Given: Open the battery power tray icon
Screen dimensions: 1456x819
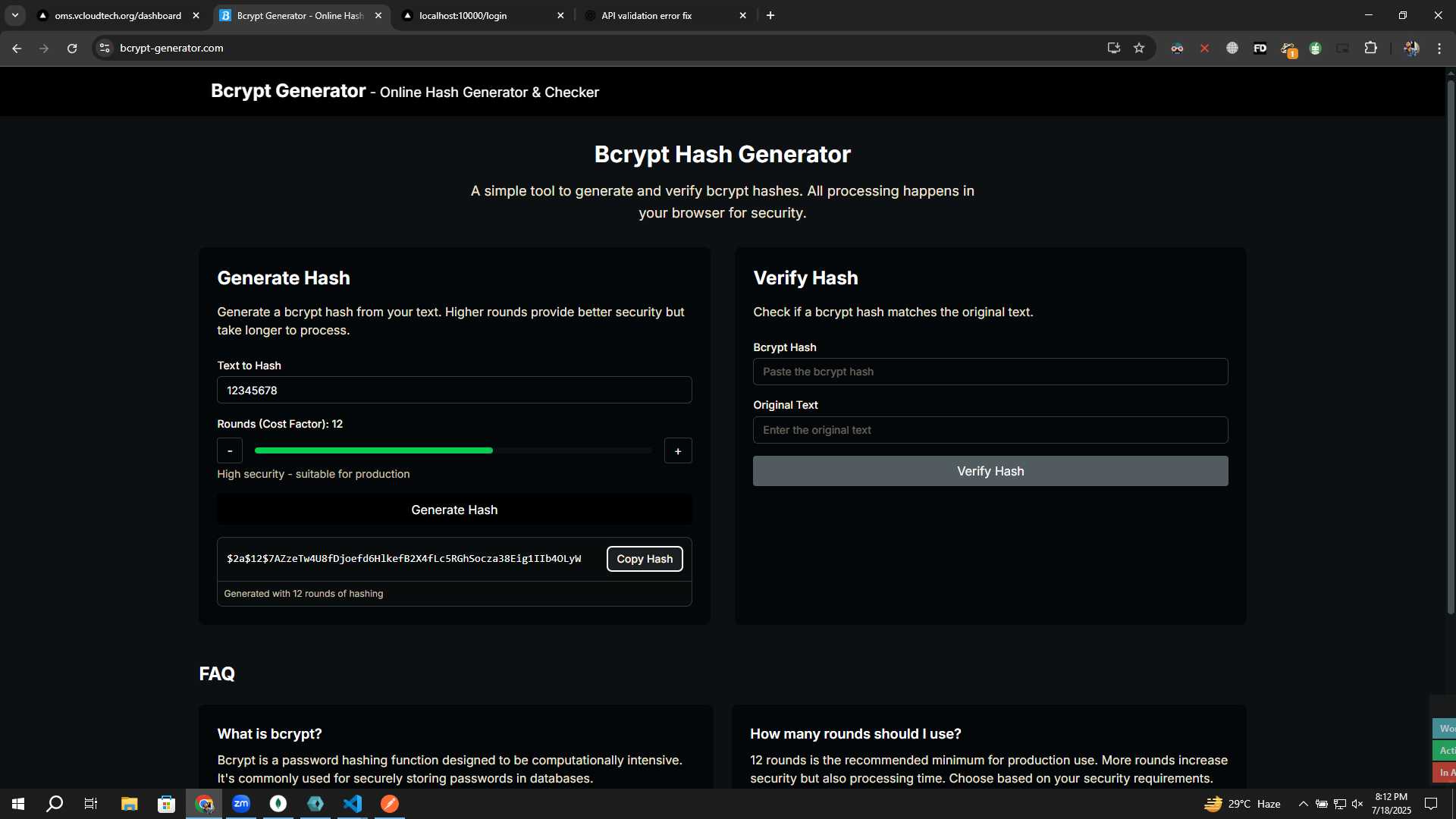Looking at the screenshot, I should pos(1322,804).
